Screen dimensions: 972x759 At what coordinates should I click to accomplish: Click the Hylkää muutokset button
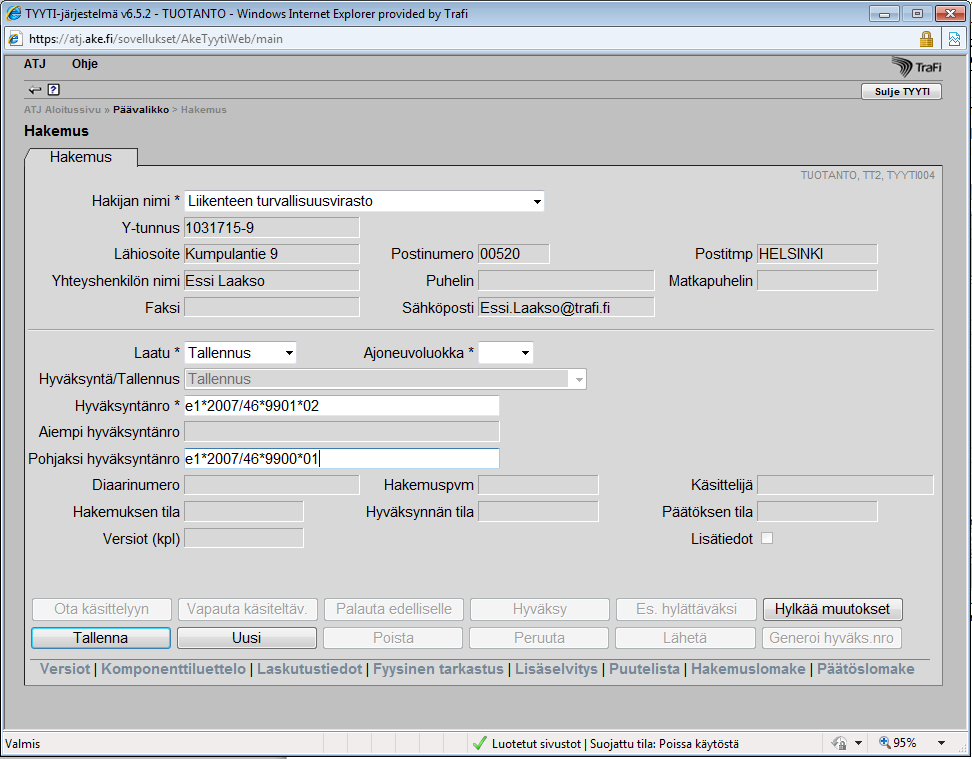click(x=833, y=609)
